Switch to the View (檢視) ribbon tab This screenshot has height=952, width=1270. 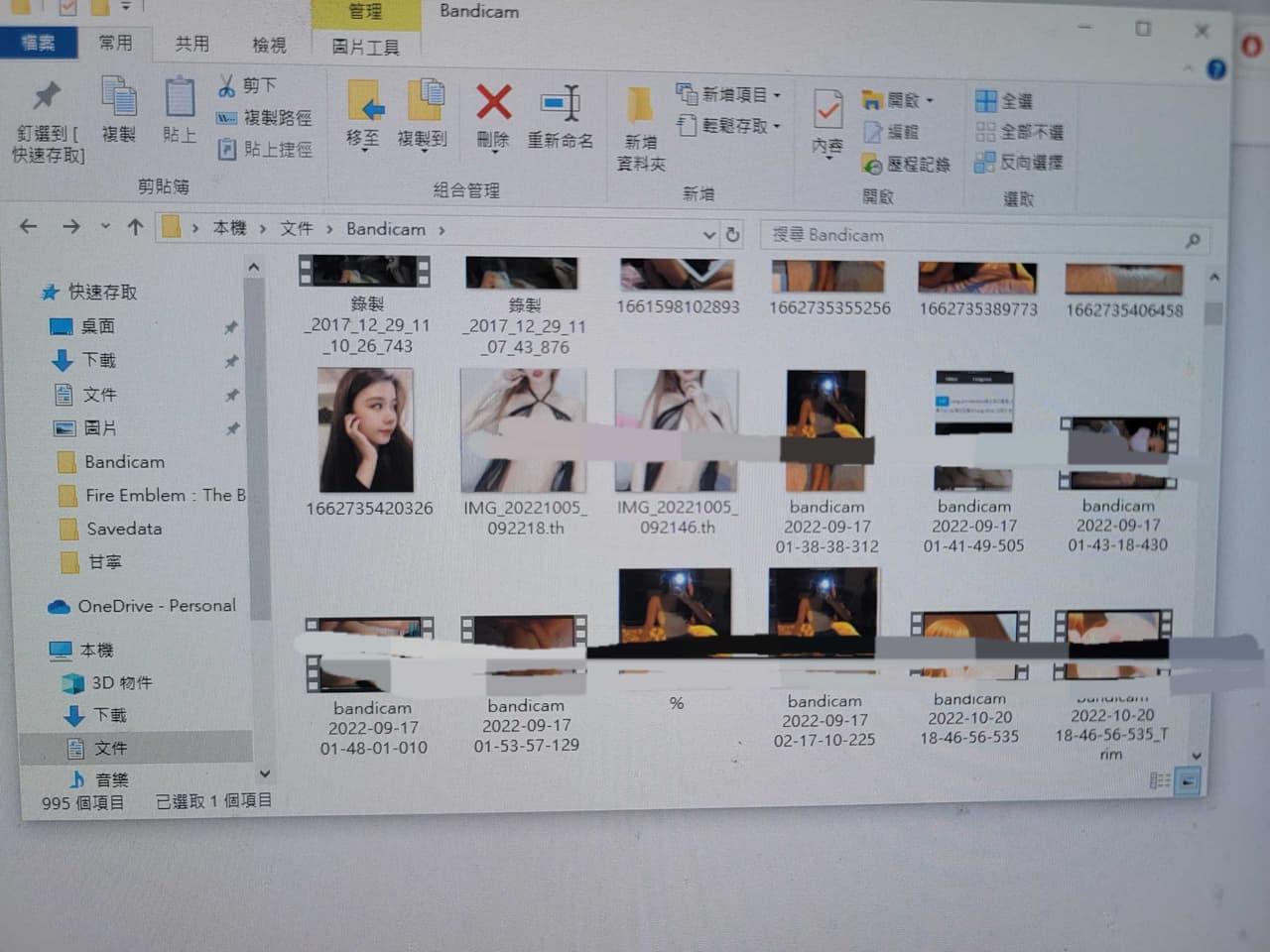[x=269, y=46]
